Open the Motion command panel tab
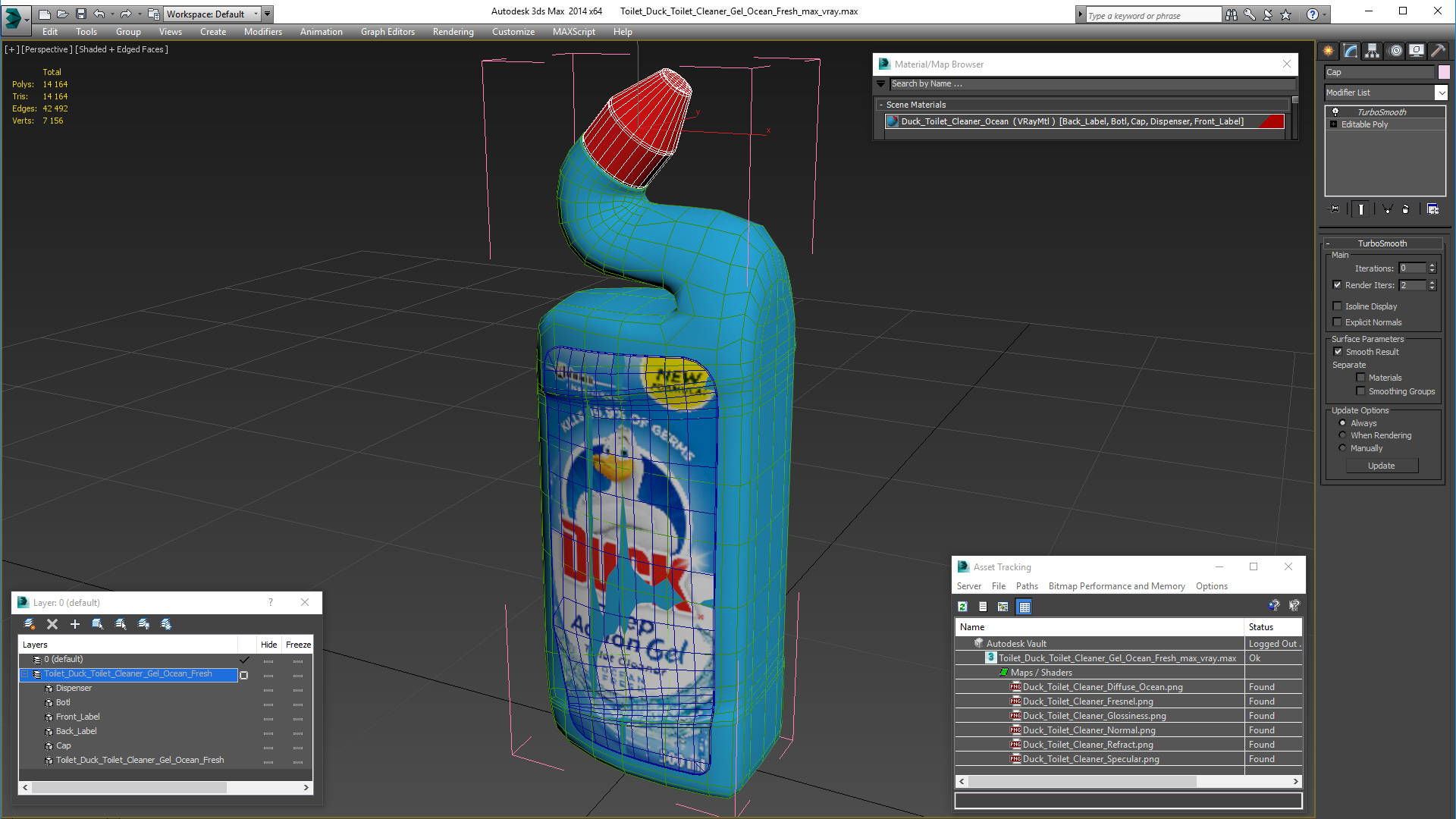 [x=1395, y=51]
